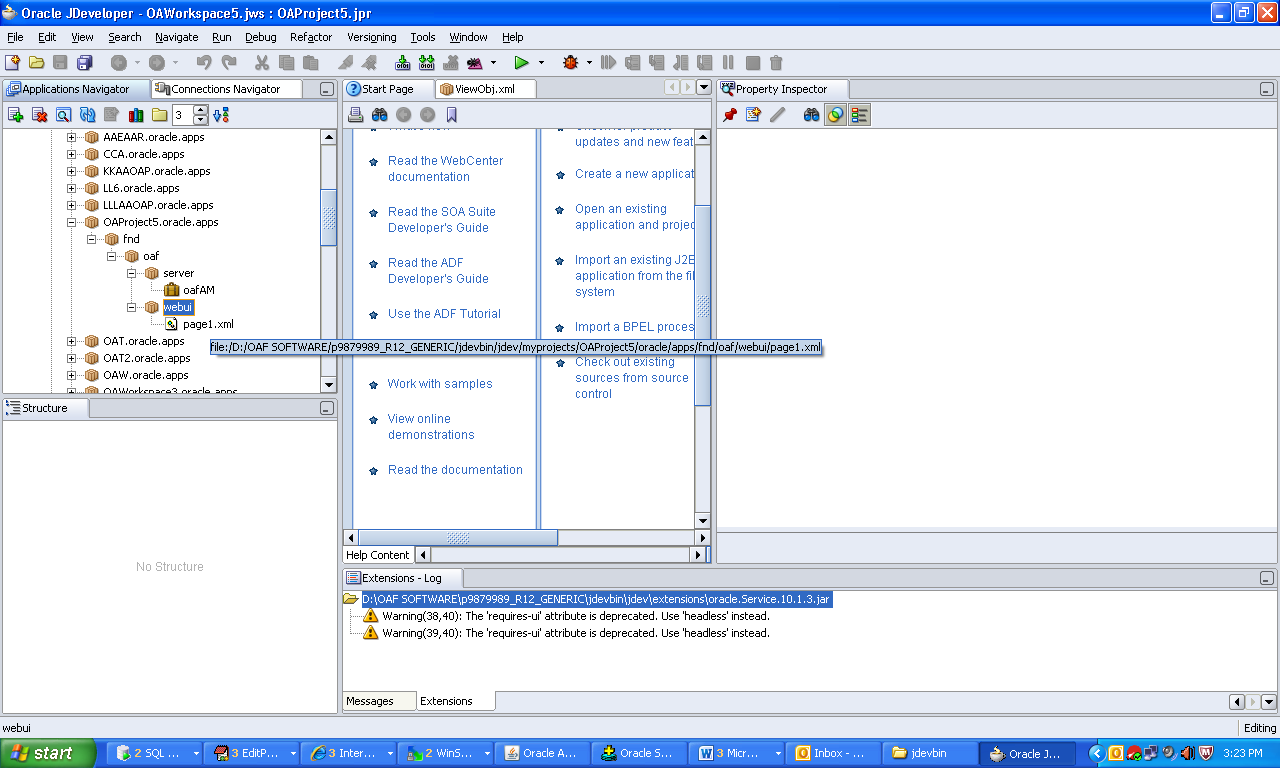Click the red pin icon in Property Inspector

(x=730, y=115)
